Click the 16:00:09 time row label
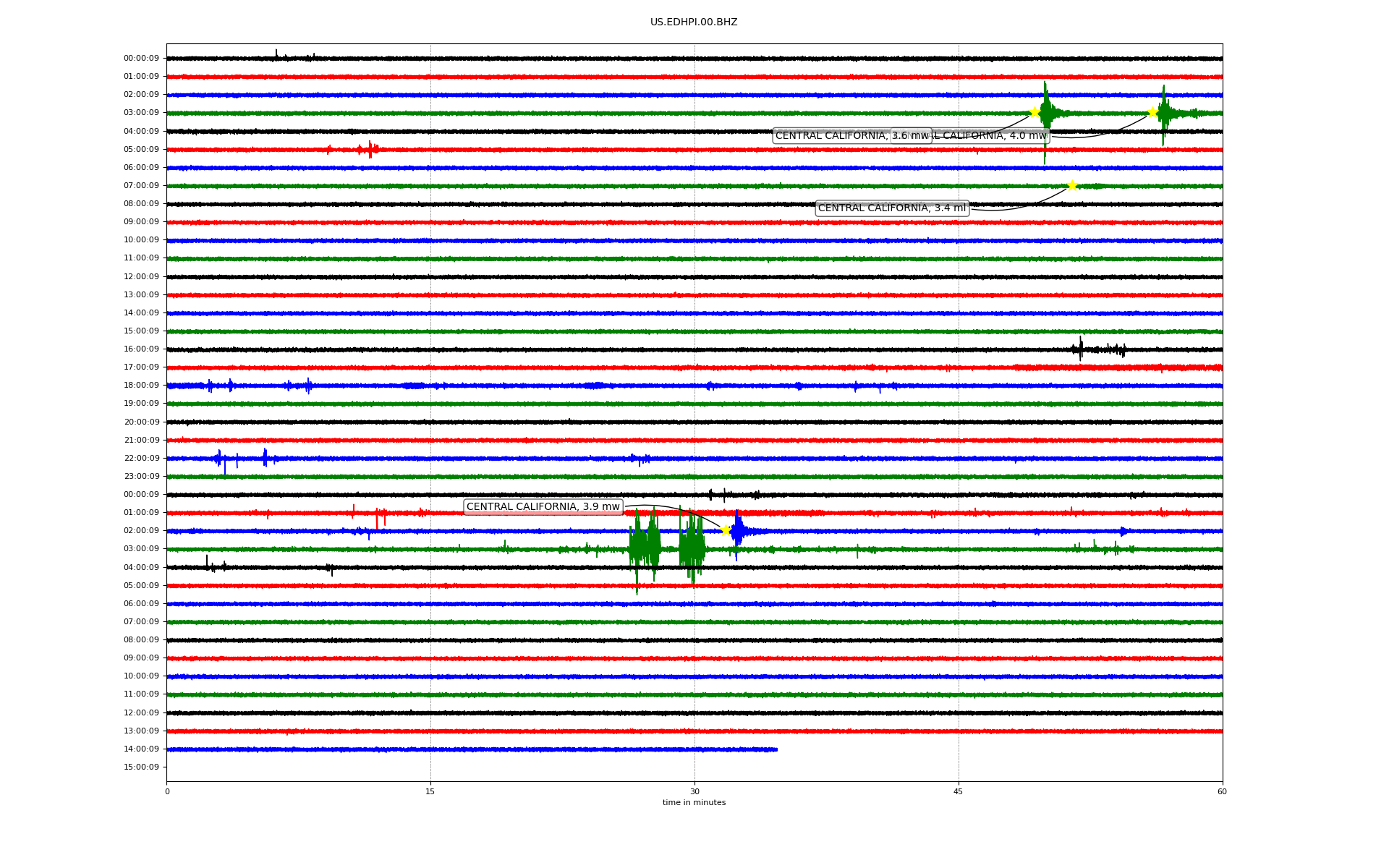Screen dimensions: 1389x868 [x=141, y=349]
